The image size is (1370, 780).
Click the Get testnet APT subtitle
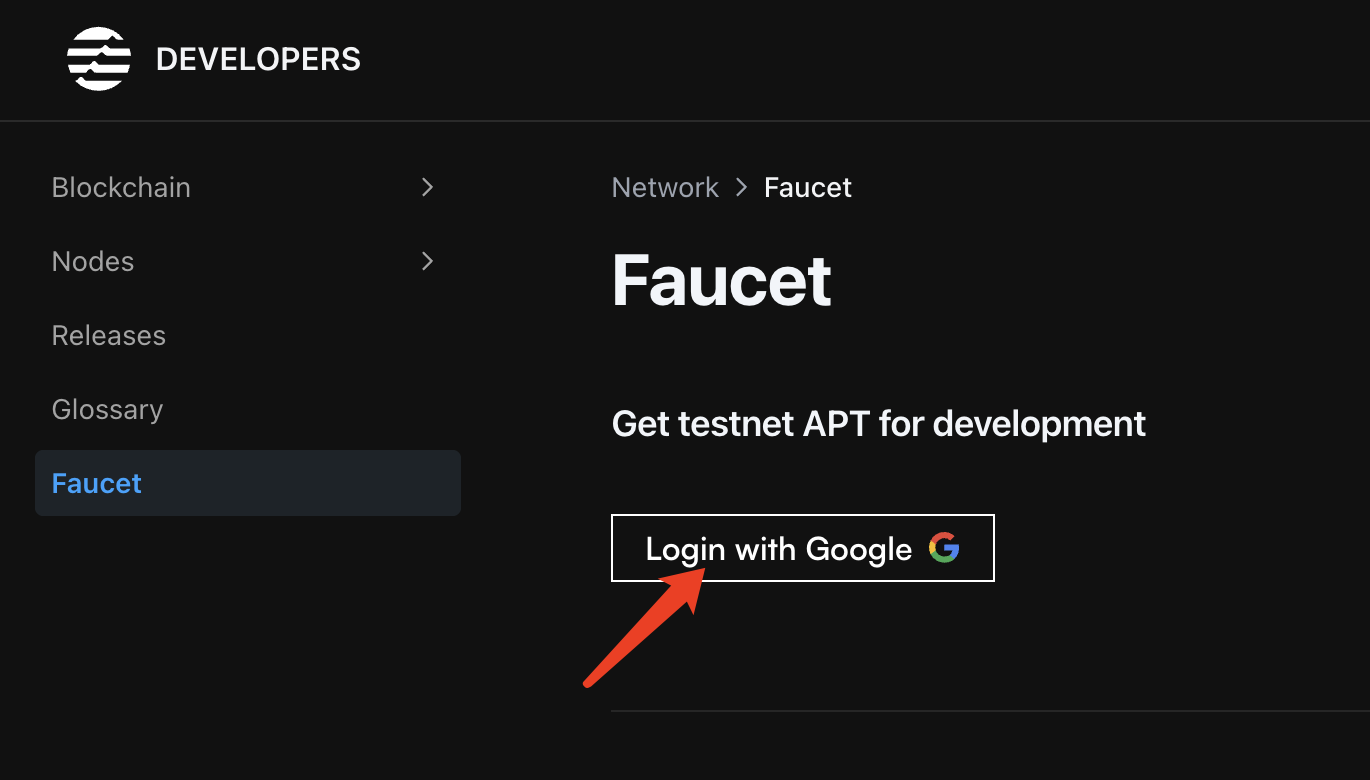click(879, 424)
